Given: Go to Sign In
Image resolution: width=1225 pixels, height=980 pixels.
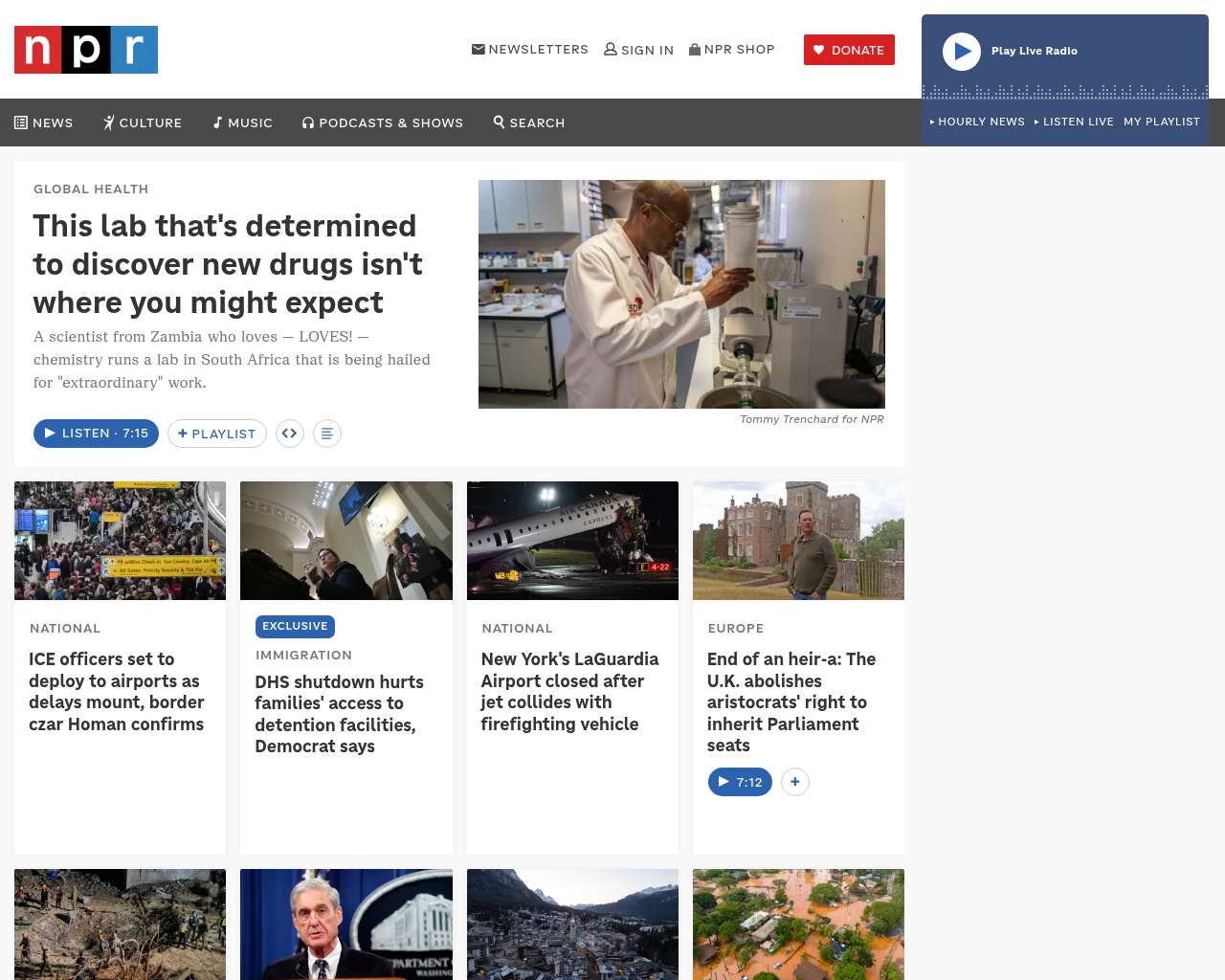Looking at the screenshot, I should pos(639,50).
